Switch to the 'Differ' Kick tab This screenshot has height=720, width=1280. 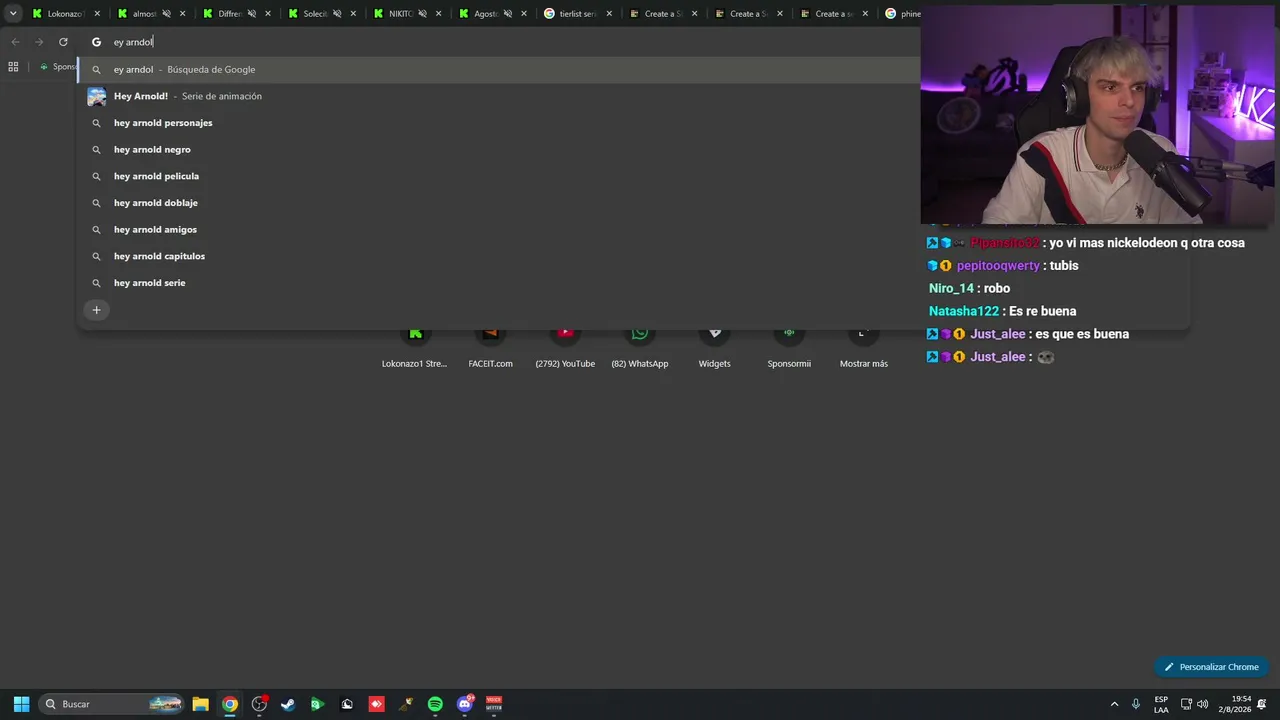pos(236,14)
